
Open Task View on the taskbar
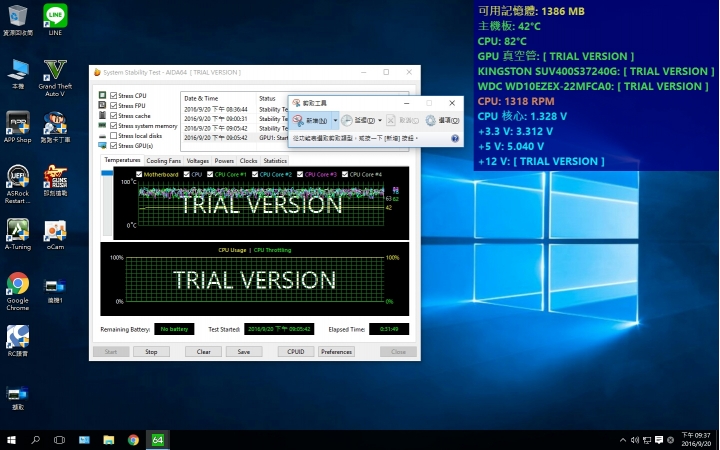pos(59,440)
